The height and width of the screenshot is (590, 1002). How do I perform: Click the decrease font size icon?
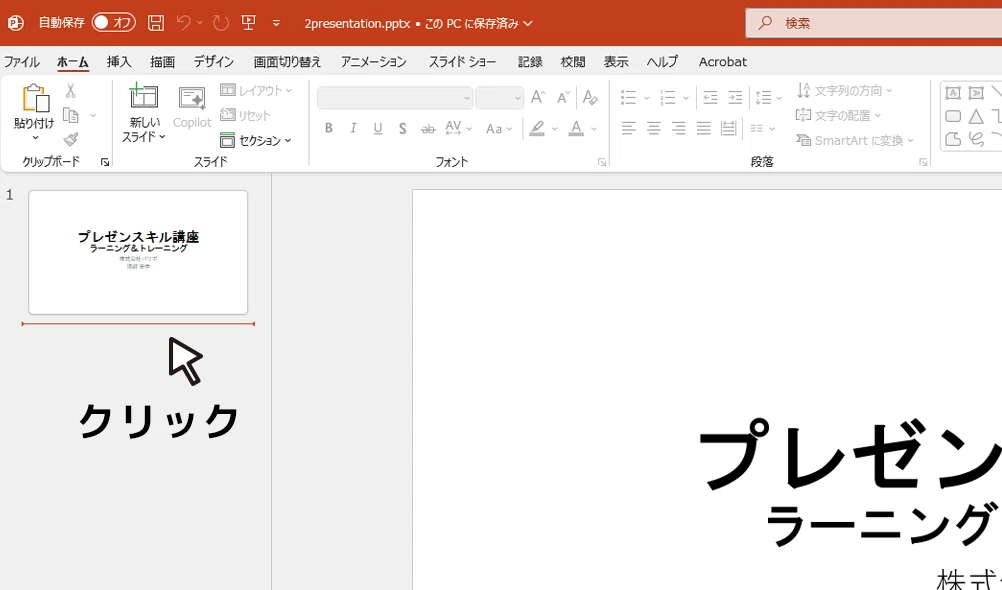[563, 97]
